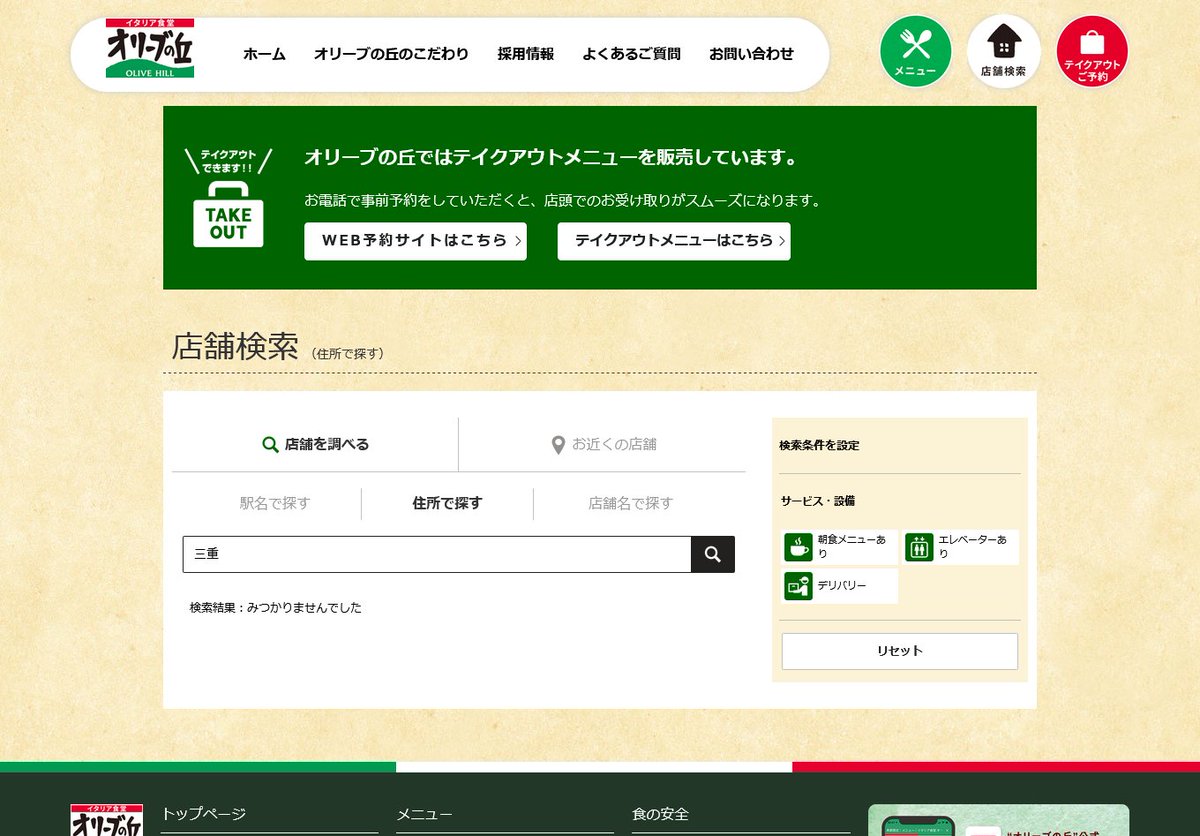Viewport: 1200px width, 836px height.
Task: Select 駅名で探す tab
Action: (x=275, y=503)
